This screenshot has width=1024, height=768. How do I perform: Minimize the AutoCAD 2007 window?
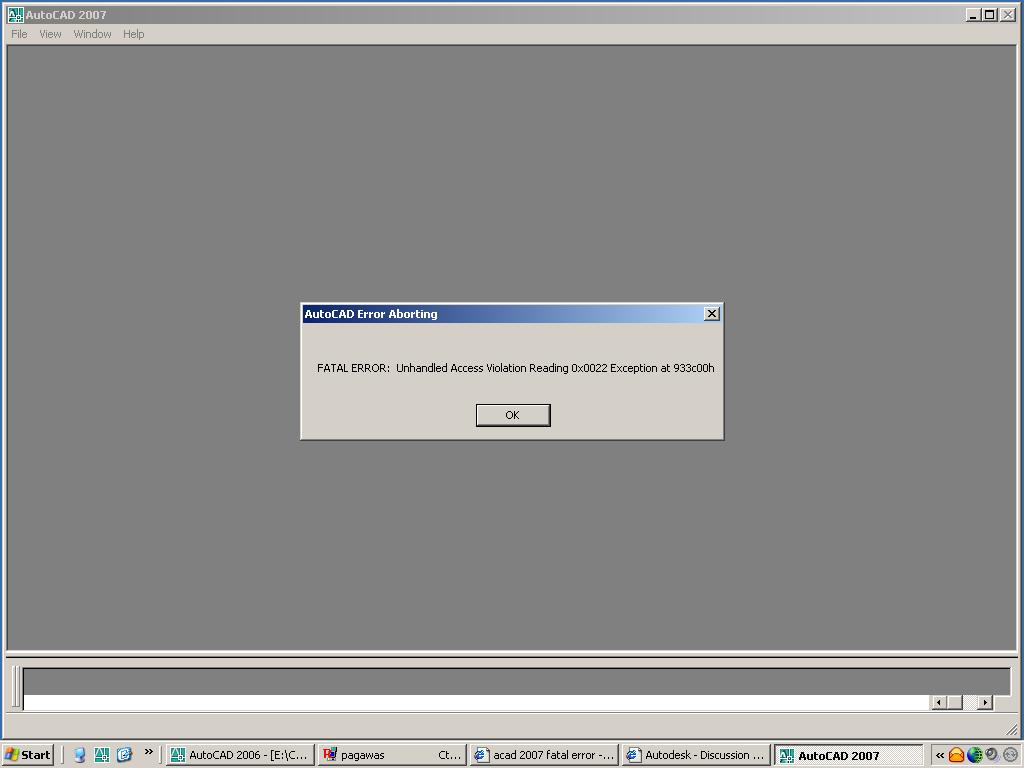pyautogui.click(x=973, y=14)
